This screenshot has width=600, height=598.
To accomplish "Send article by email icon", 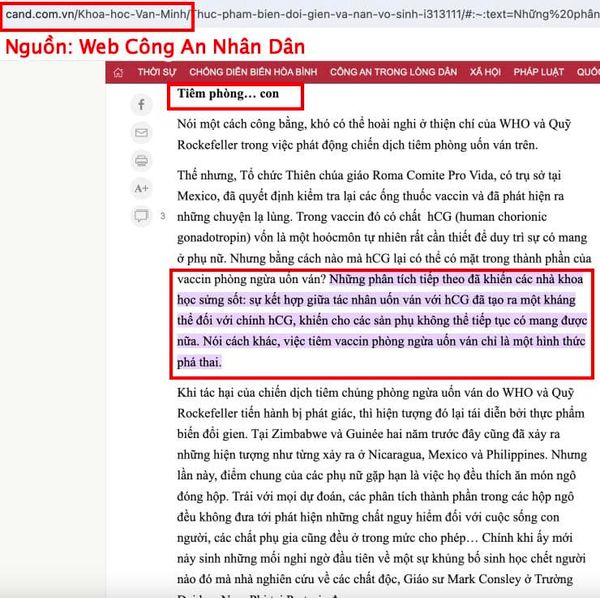I will pyautogui.click(x=142, y=132).
